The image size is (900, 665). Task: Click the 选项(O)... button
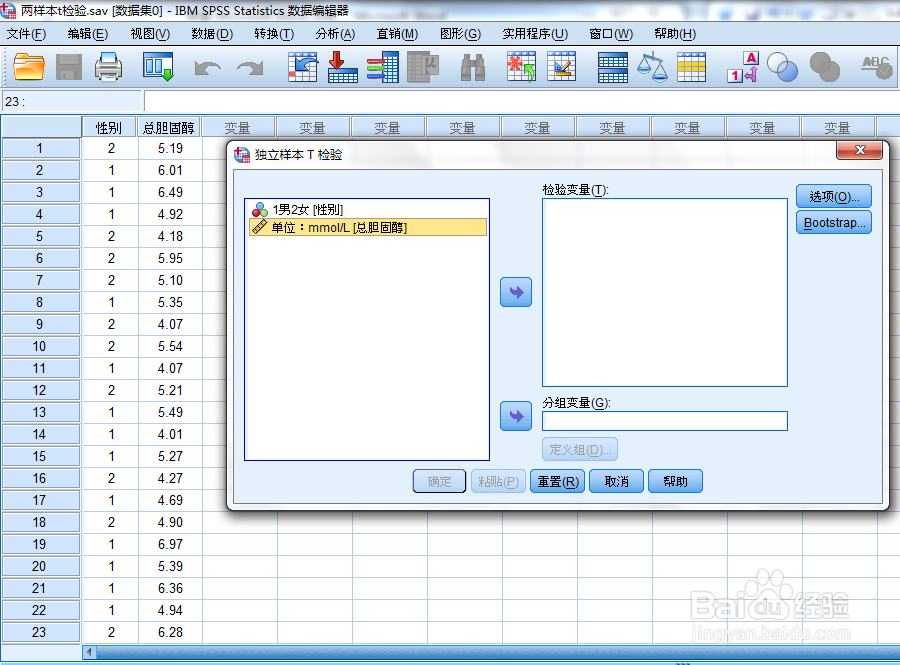click(x=834, y=197)
